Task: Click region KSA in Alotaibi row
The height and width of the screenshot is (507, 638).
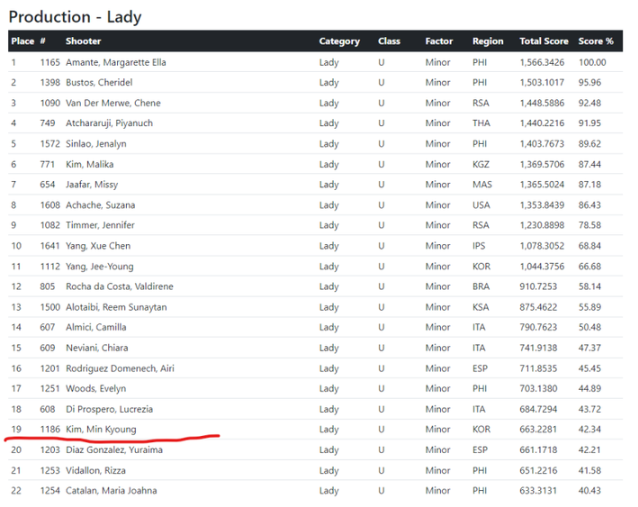Action: point(481,307)
